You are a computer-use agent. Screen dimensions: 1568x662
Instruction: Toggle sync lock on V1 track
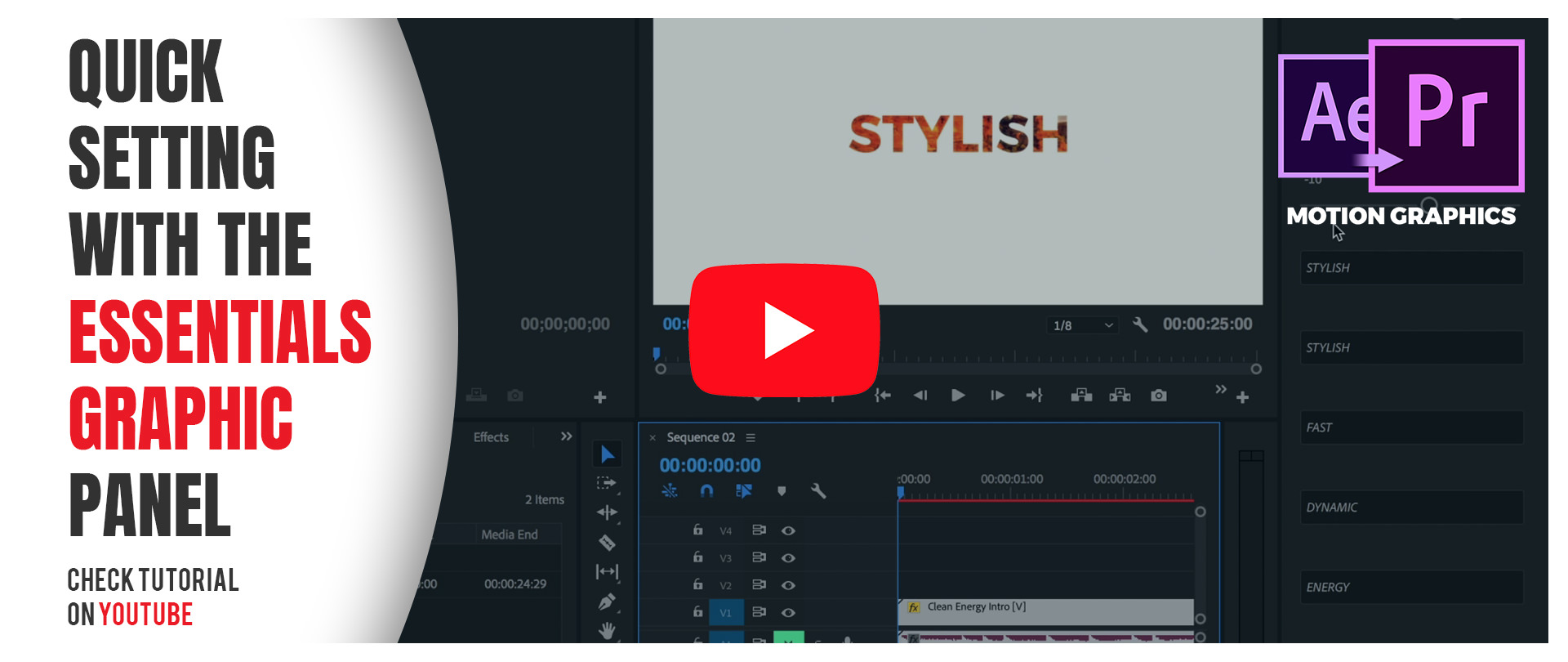[759, 611]
